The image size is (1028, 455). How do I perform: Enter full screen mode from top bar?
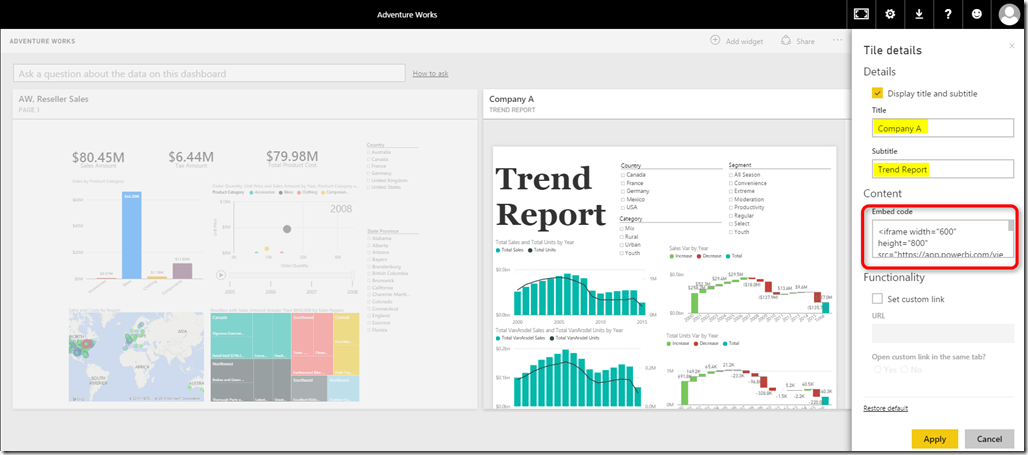(x=861, y=14)
